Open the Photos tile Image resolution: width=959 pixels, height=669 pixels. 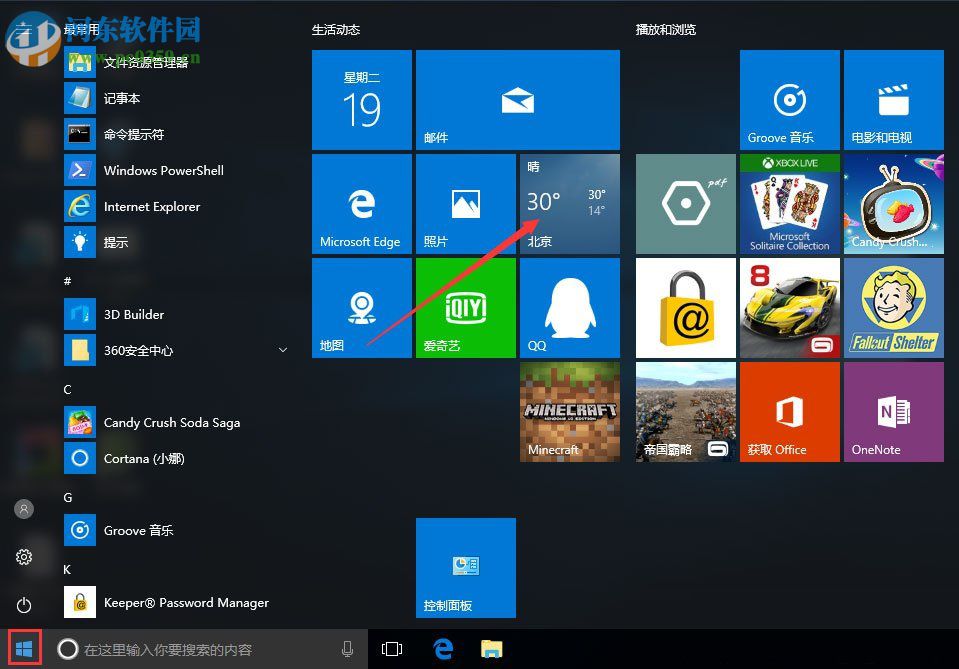pyautogui.click(x=465, y=204)
